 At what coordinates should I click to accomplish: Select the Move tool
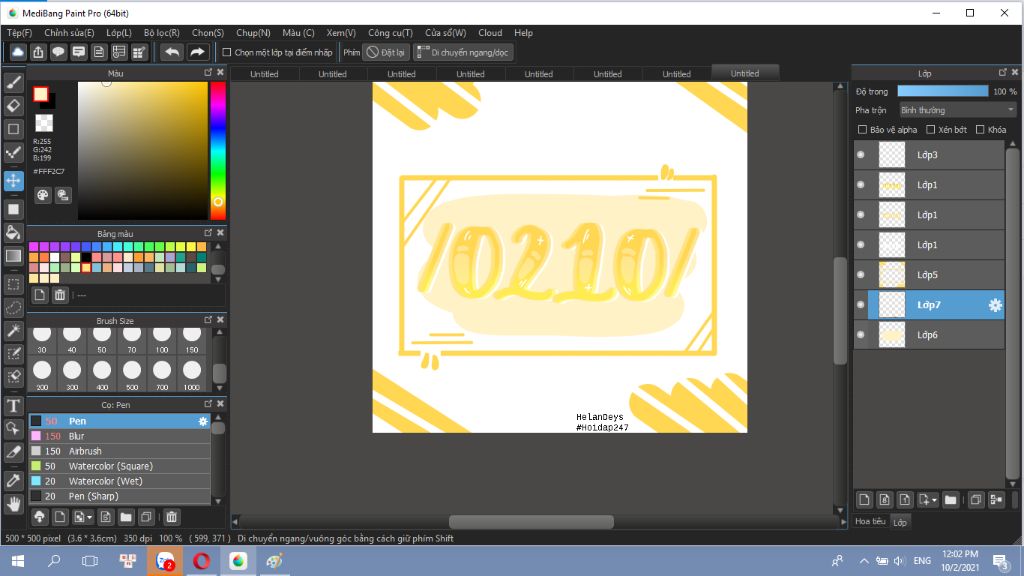(13, 181)
